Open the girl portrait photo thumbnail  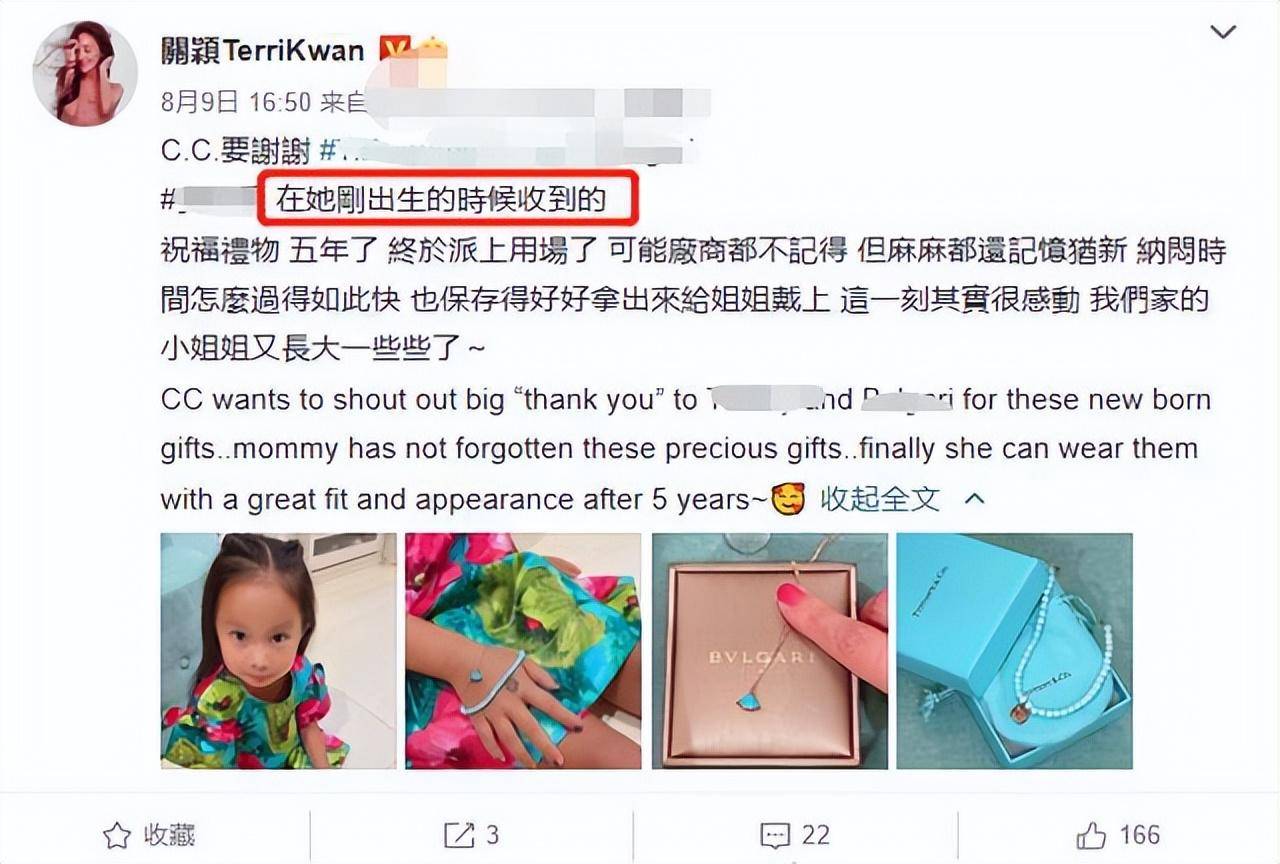pos(278,651)
